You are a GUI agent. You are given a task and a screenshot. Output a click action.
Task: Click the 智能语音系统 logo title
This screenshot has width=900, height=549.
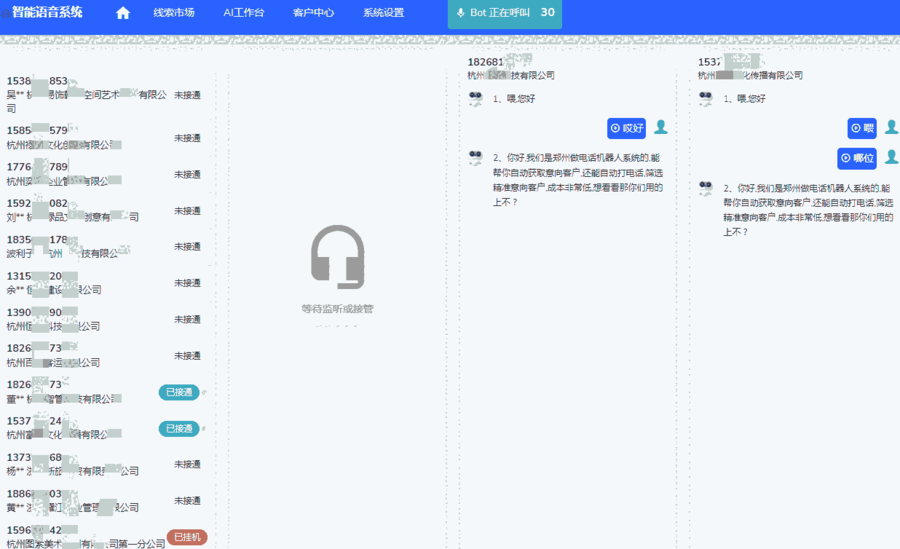pos(47,13)
